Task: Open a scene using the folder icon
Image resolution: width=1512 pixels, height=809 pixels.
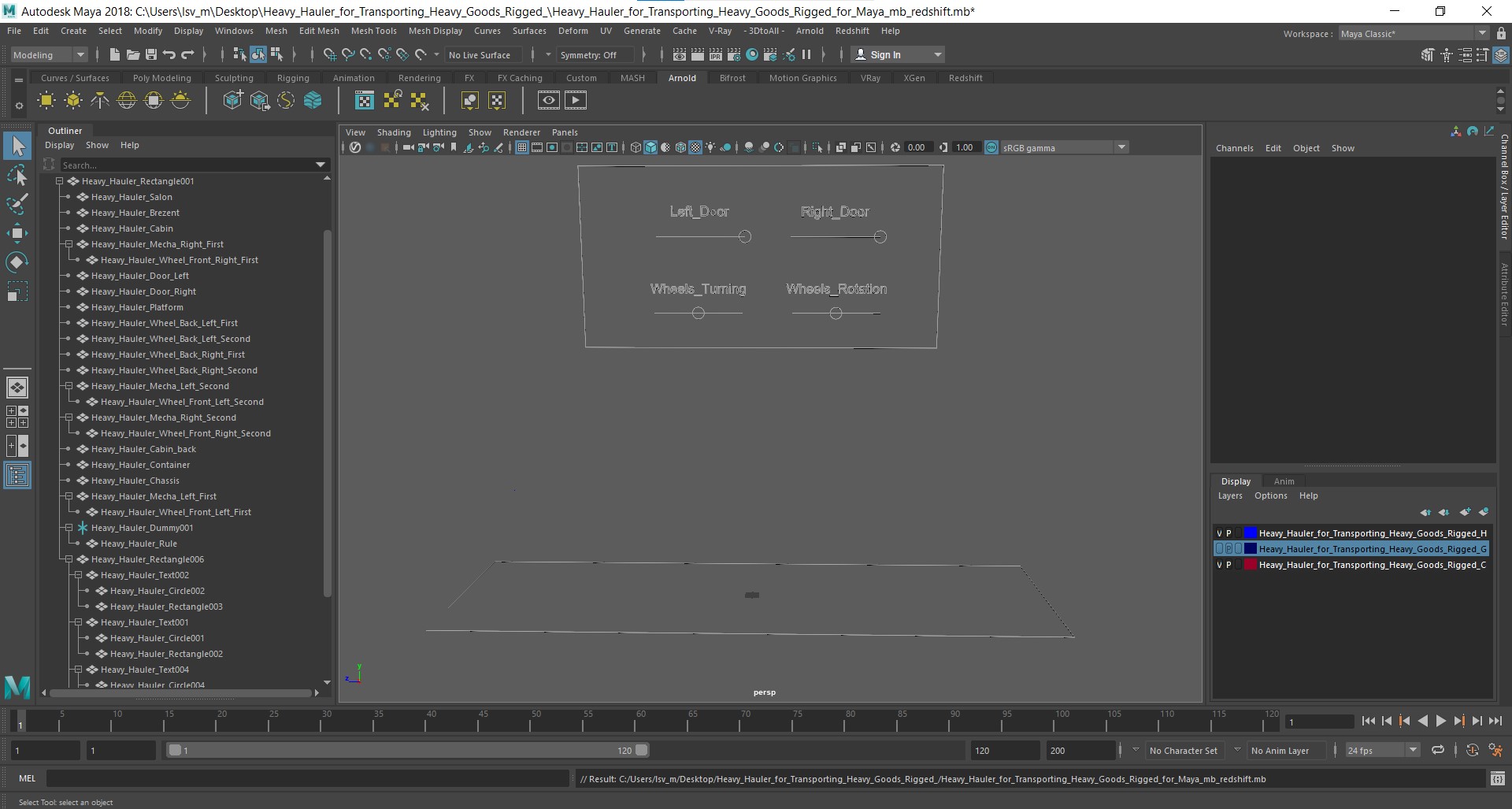Action: pyautogui.click(x=132, y=54)
